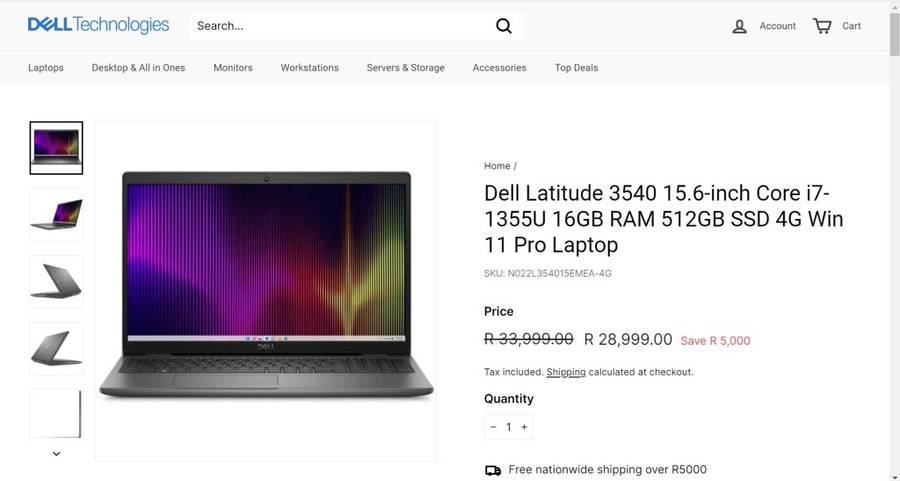Open Servers & Storage menu
Screen dimensions: 900x481
click(405, 68)
